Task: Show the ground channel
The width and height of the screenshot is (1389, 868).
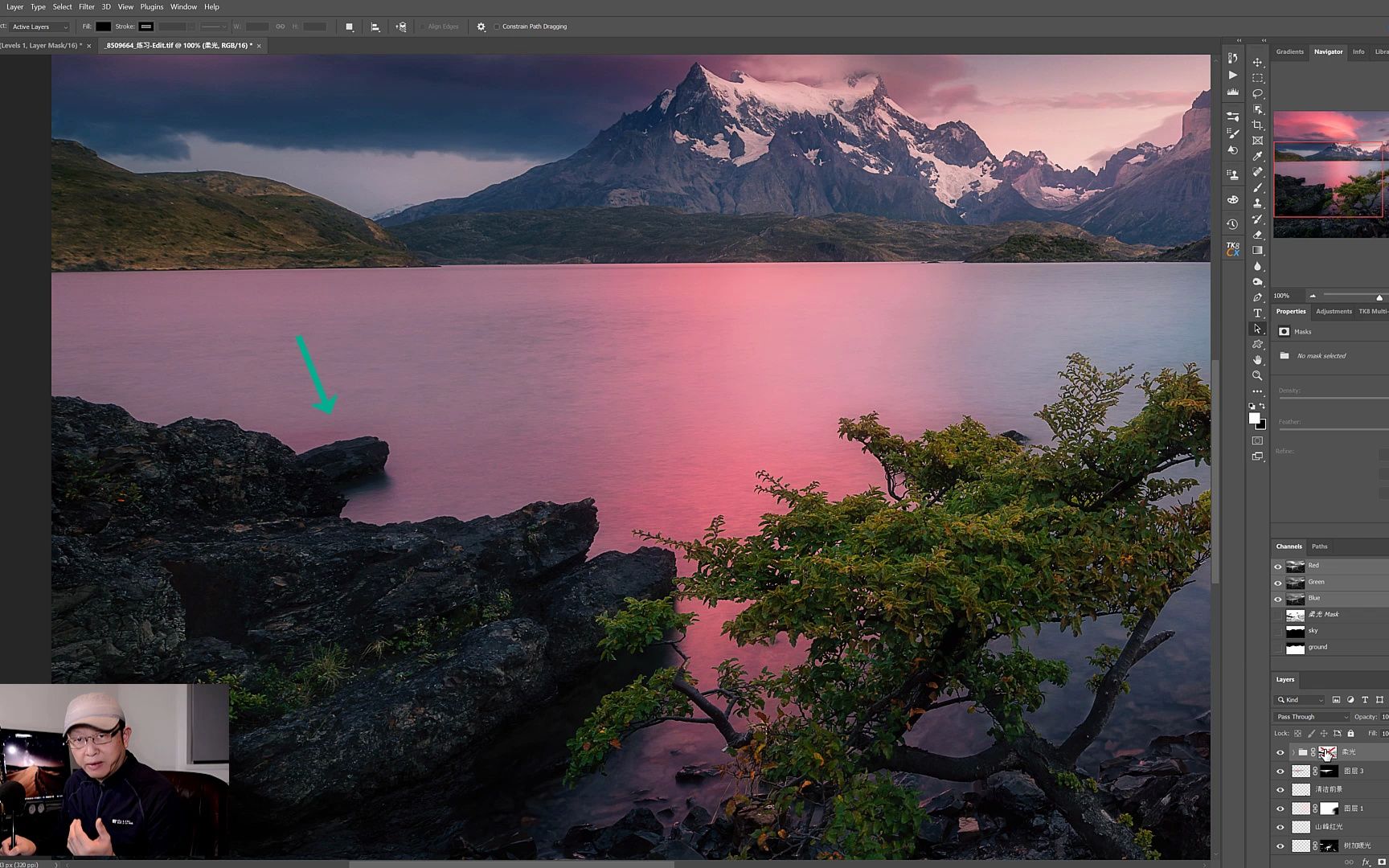Action: pos(1278,648)
